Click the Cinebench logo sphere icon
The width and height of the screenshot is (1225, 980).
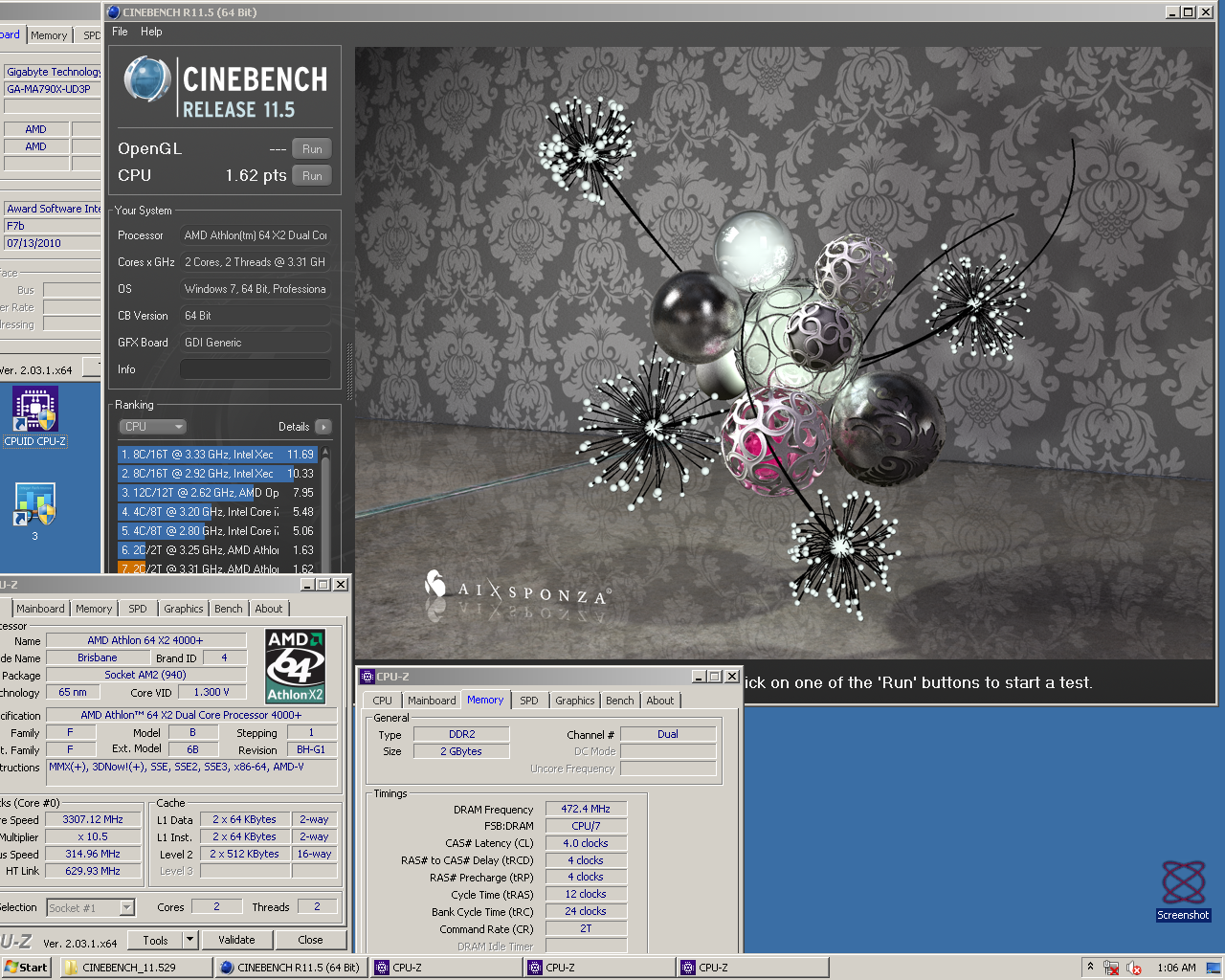coord(147,79)
